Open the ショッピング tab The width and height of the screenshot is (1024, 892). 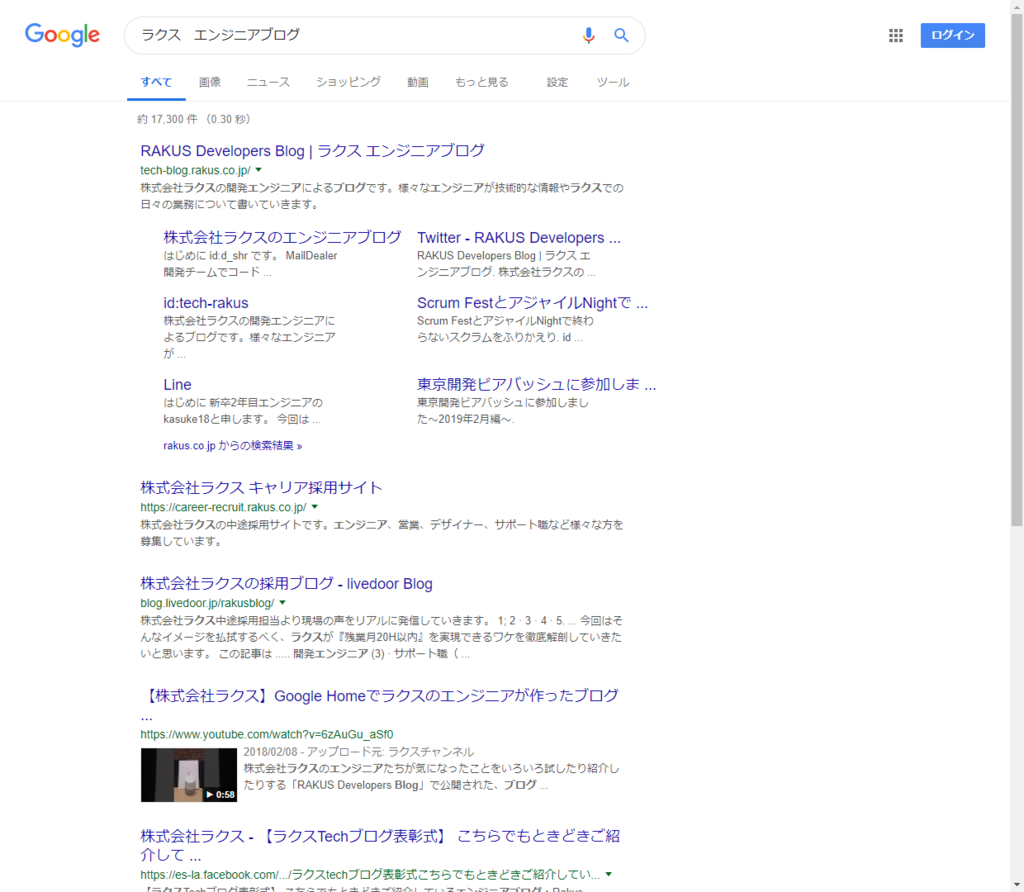(x=348, y=82)
